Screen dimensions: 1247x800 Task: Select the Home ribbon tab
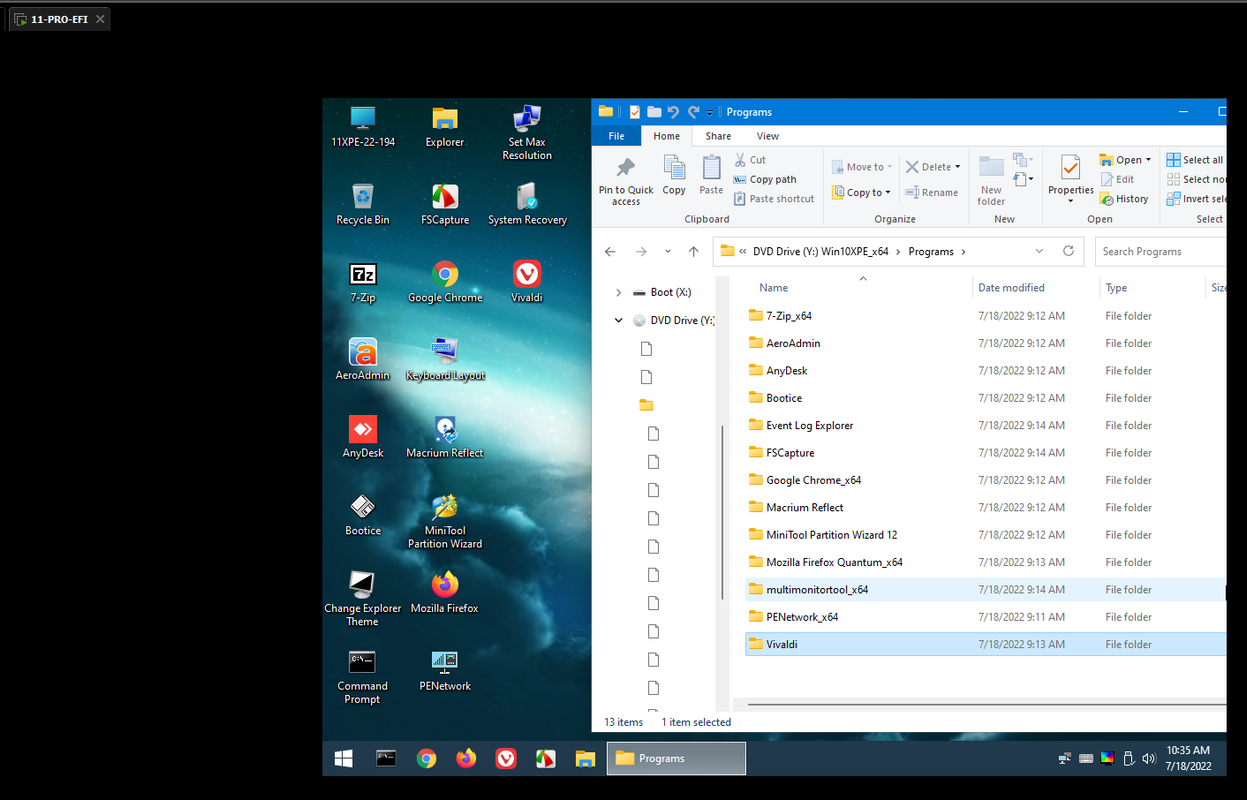[667, 136]
